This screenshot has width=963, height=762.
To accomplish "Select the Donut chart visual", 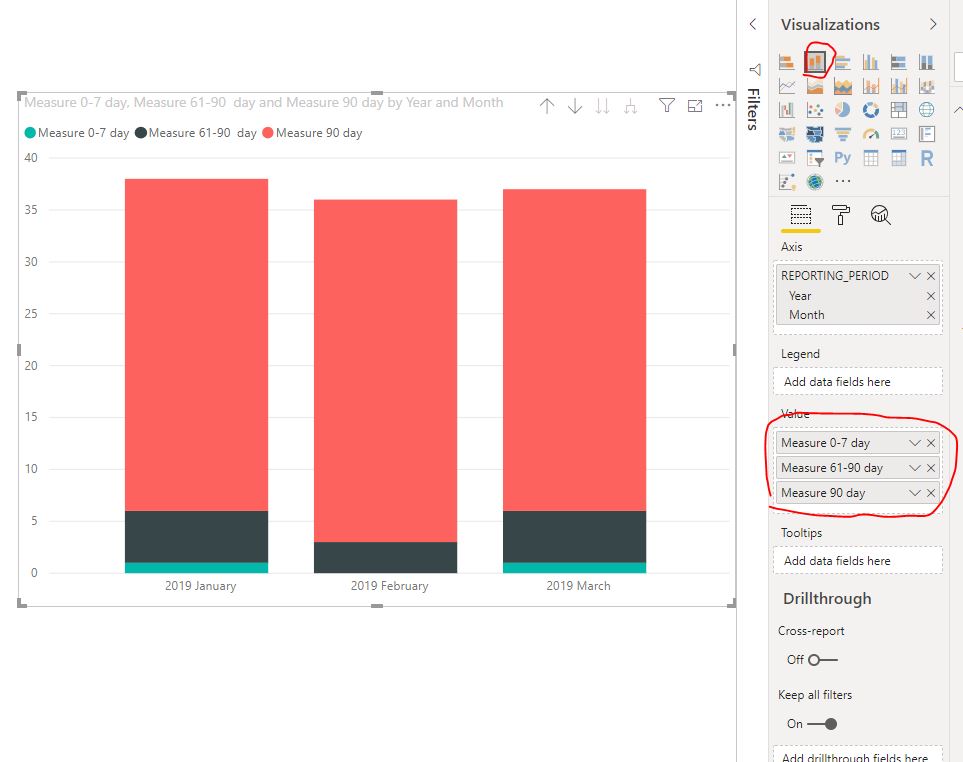I will pyautogui.click(x=870, y=110).
